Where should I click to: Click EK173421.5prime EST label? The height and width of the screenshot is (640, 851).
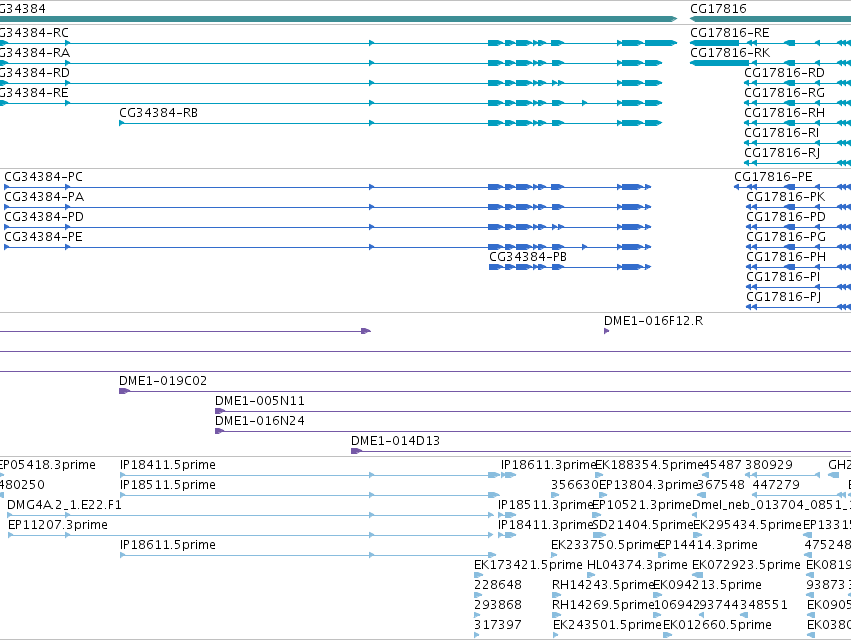click(x=528, y=565)
